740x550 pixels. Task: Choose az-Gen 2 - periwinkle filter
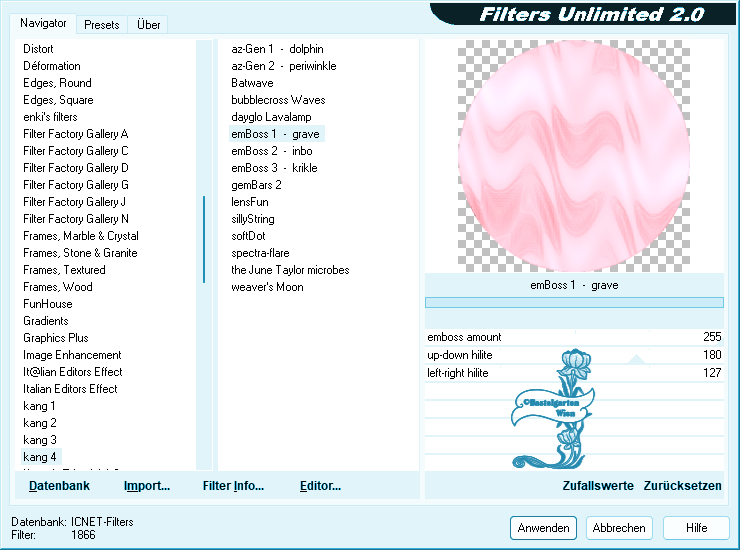pyautogui.click(x=284, y=66)
